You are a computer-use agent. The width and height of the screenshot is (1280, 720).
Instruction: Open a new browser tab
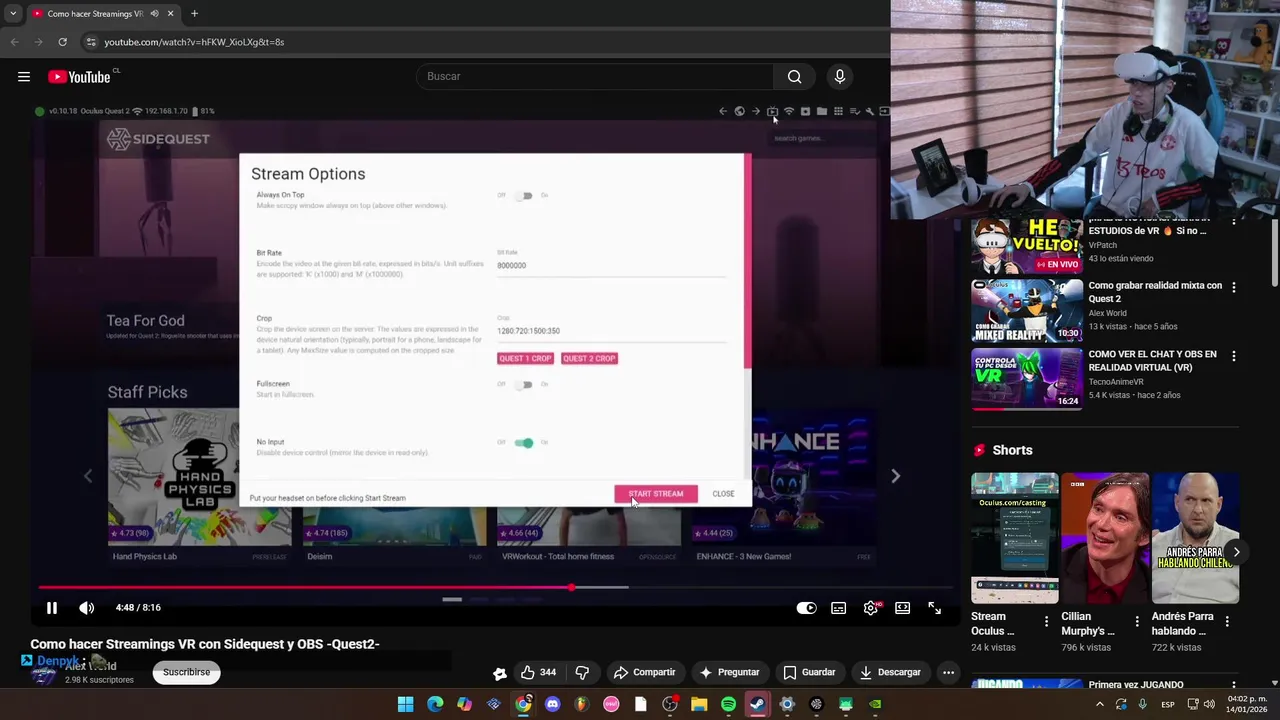pyautogui.click(x=194, y=14)
